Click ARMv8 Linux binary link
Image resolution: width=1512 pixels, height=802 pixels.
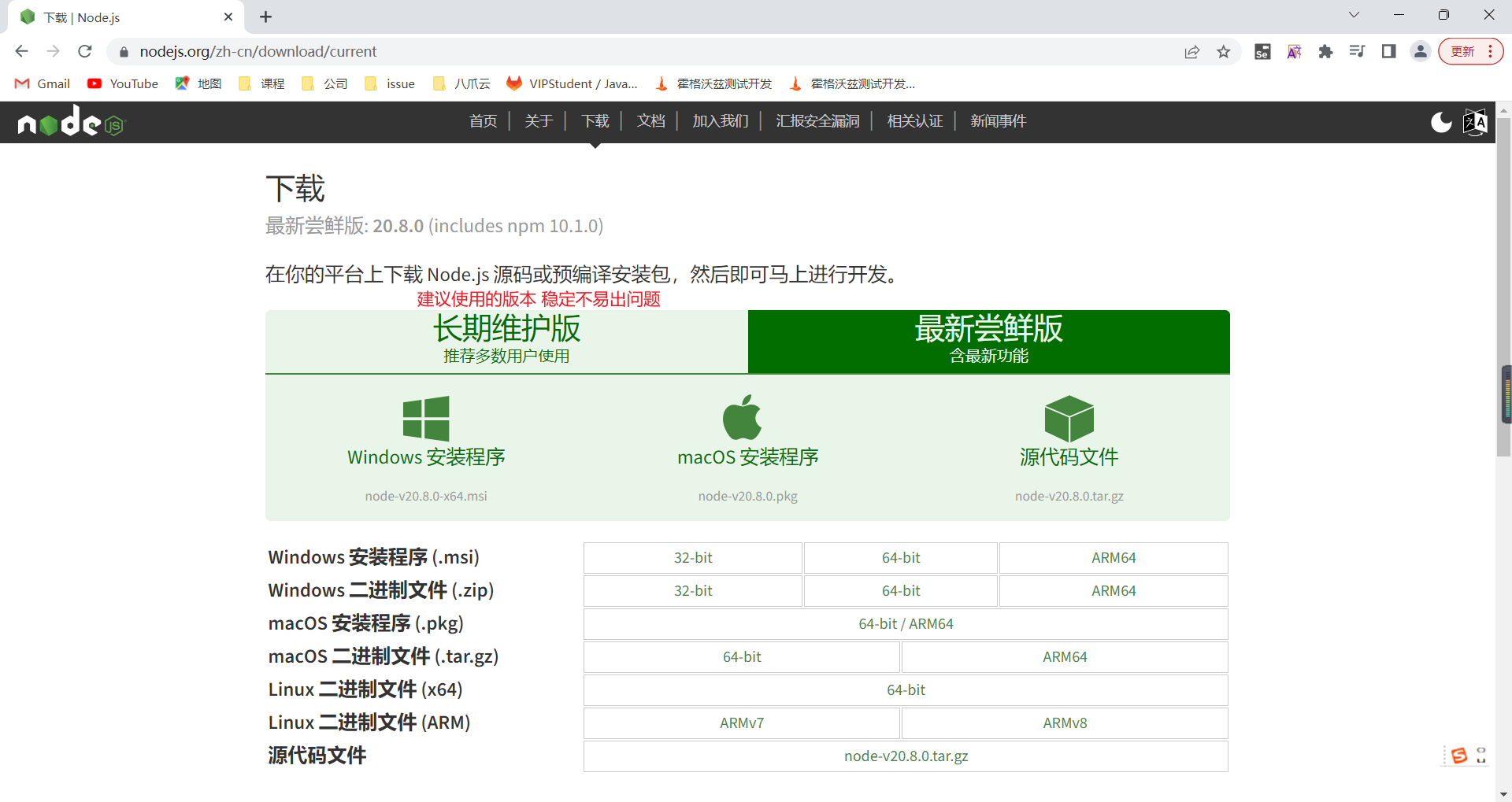1065,723
